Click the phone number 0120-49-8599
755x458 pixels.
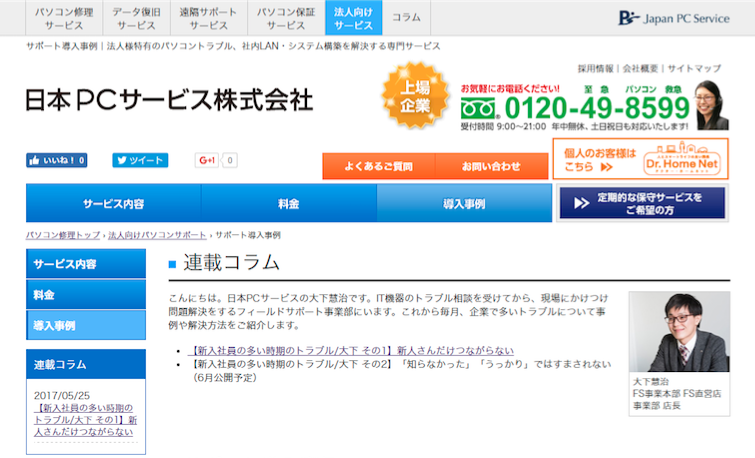[x=597, y=108]
